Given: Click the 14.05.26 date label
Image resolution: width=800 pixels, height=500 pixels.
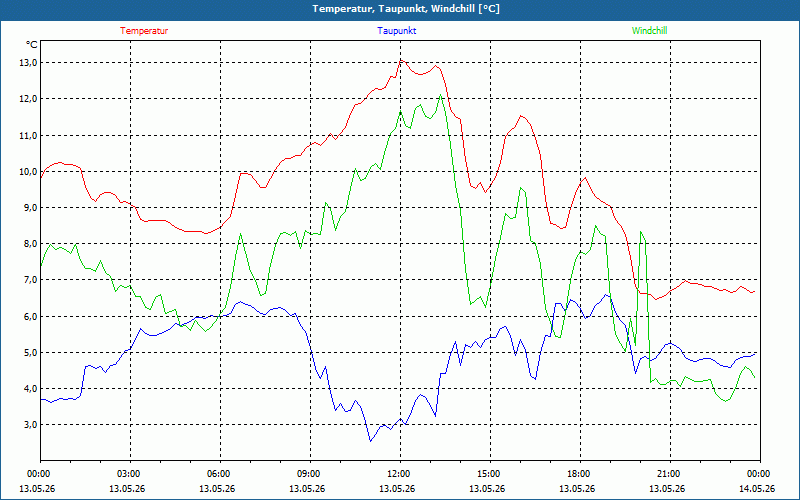Looking at the screenshot, I should 758,488.
